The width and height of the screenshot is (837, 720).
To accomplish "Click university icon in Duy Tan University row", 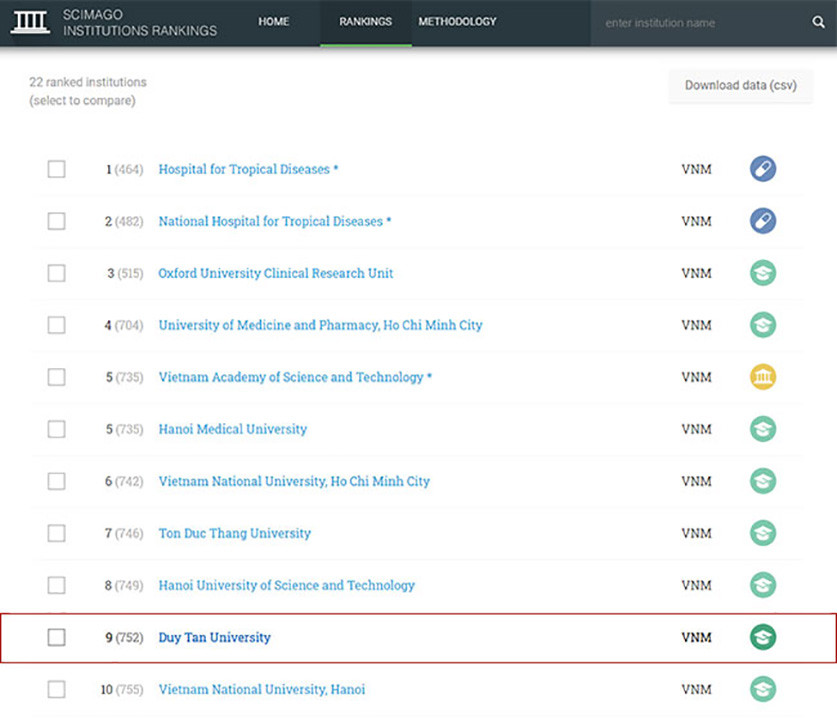I will tap(763, 637).
